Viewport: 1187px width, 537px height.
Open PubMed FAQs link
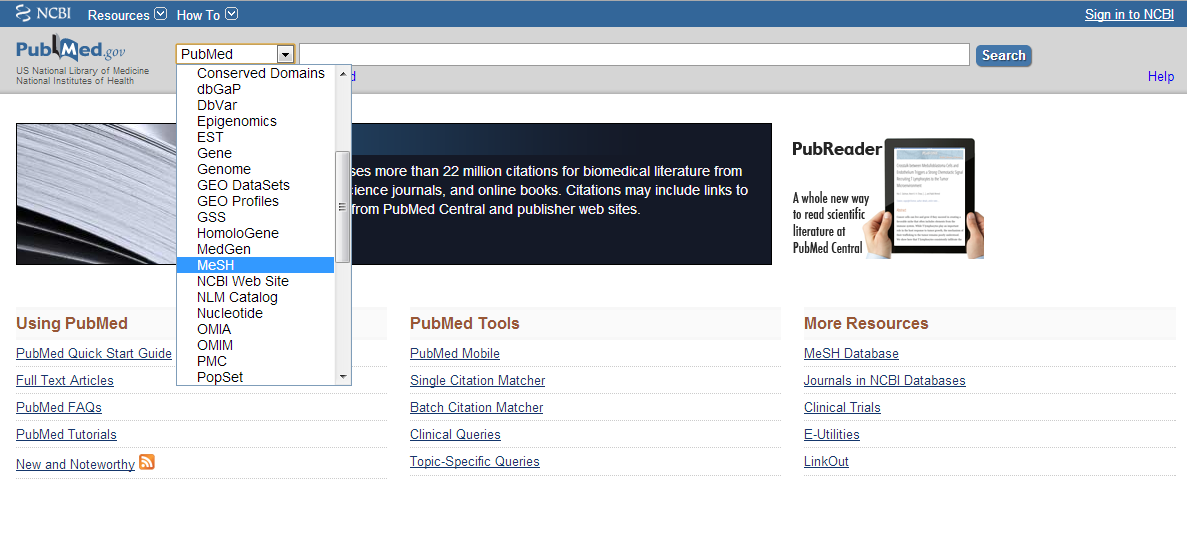(x=59, y=407)
